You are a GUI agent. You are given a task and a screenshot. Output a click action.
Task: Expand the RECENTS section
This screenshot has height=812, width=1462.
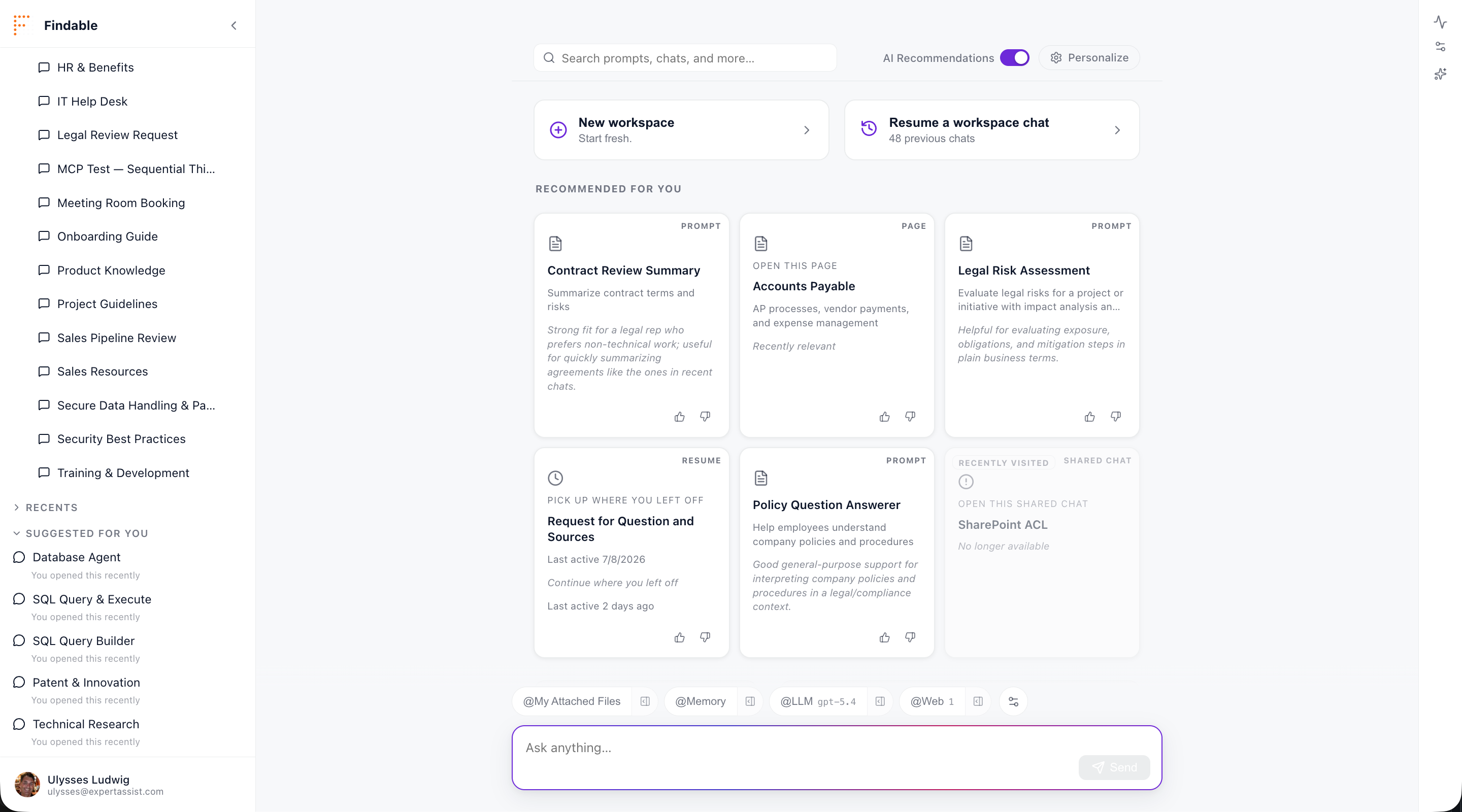[46, 507]
